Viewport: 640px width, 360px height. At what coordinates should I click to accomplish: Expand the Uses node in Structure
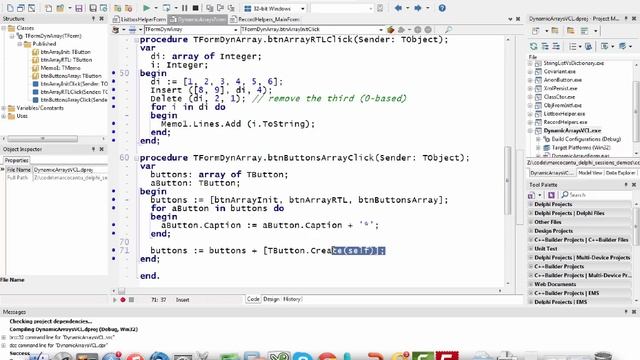tap(4, 116)
